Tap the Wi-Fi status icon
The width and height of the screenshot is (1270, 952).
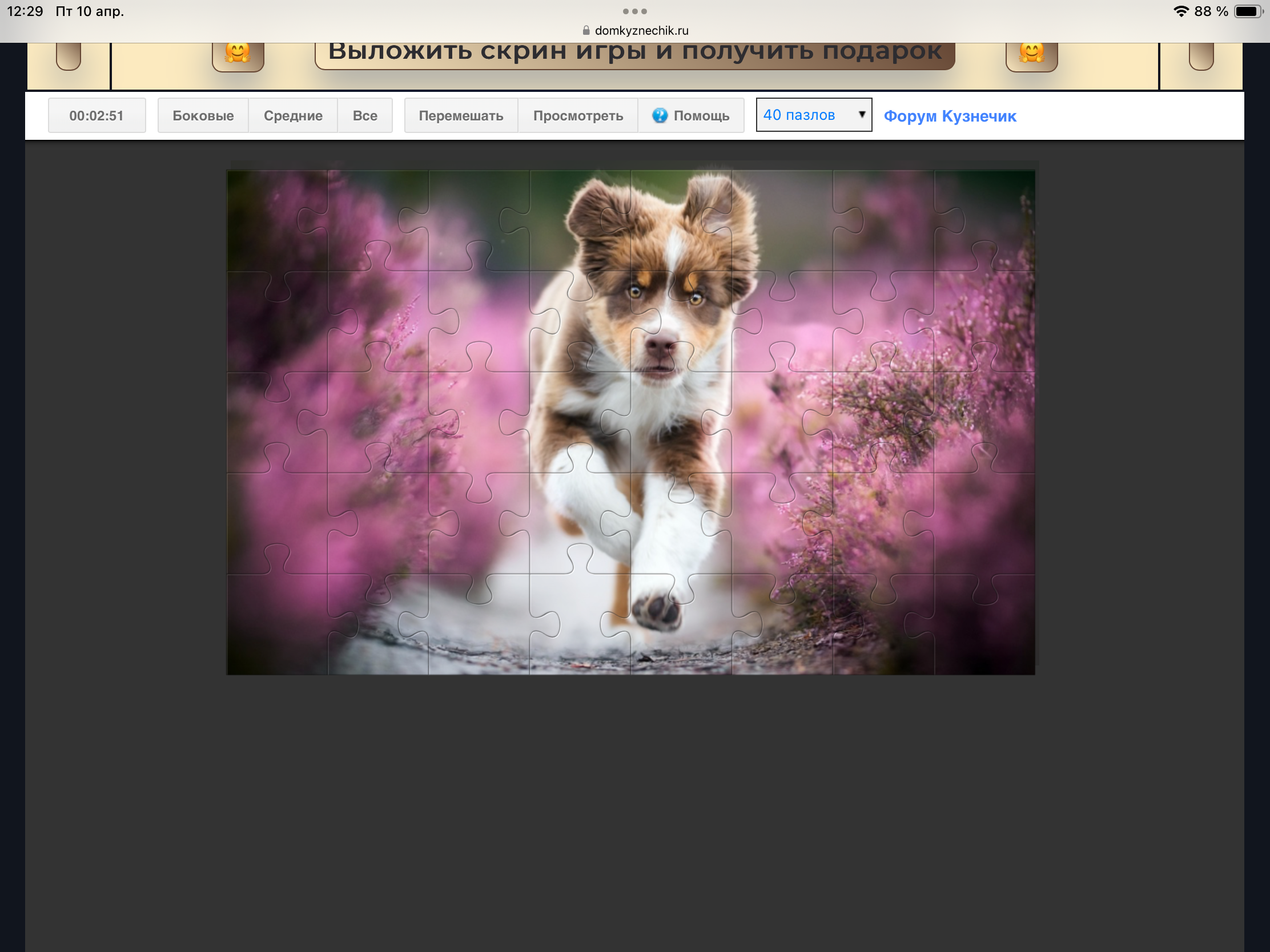[1180, 11]
